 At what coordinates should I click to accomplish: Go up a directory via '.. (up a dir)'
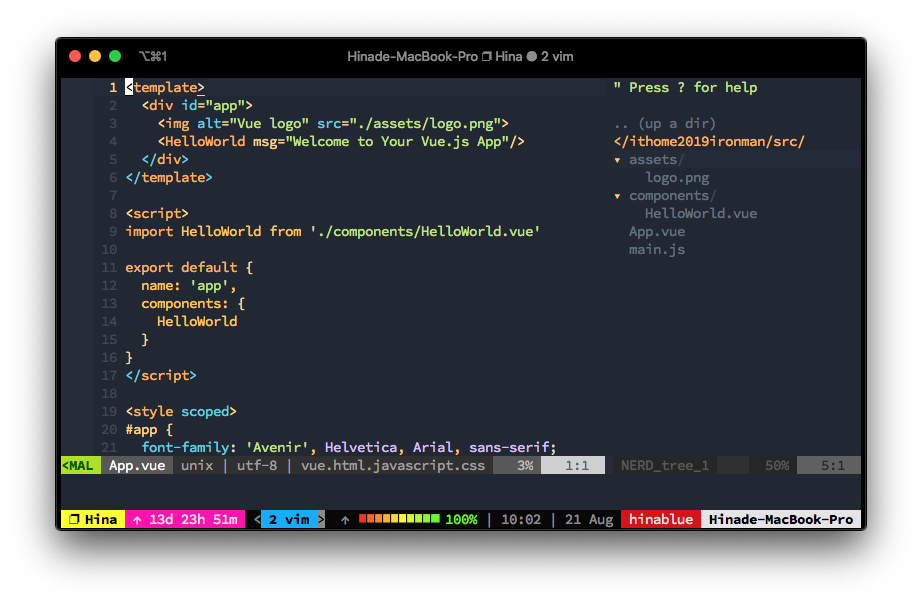(x=664, y=124)
